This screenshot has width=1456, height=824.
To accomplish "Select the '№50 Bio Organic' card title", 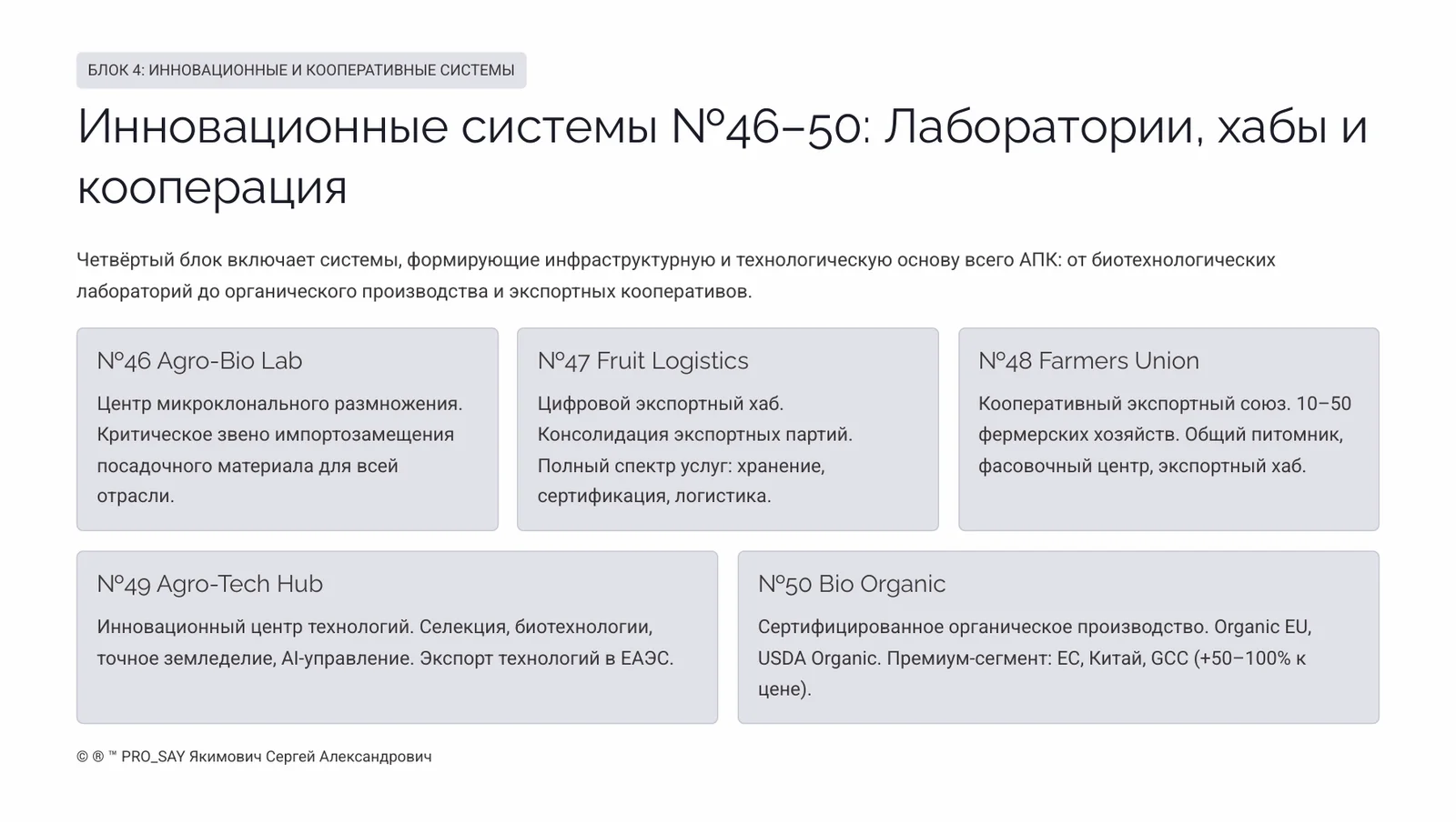I will pos(852,584).
